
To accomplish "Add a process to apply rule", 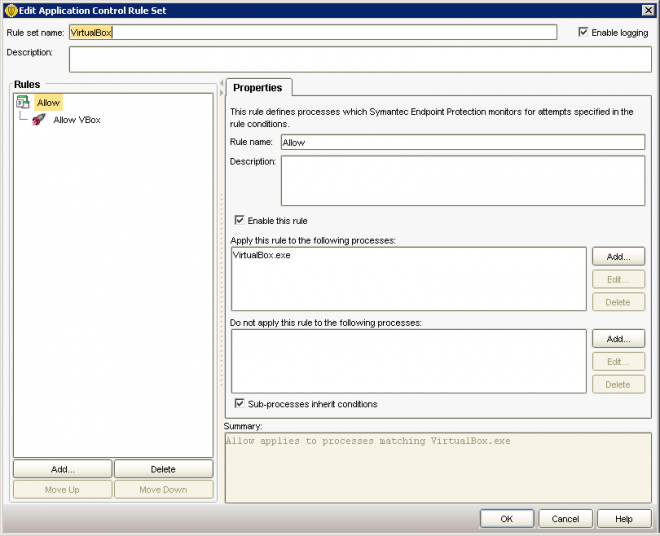I will (x=618, y=256).
